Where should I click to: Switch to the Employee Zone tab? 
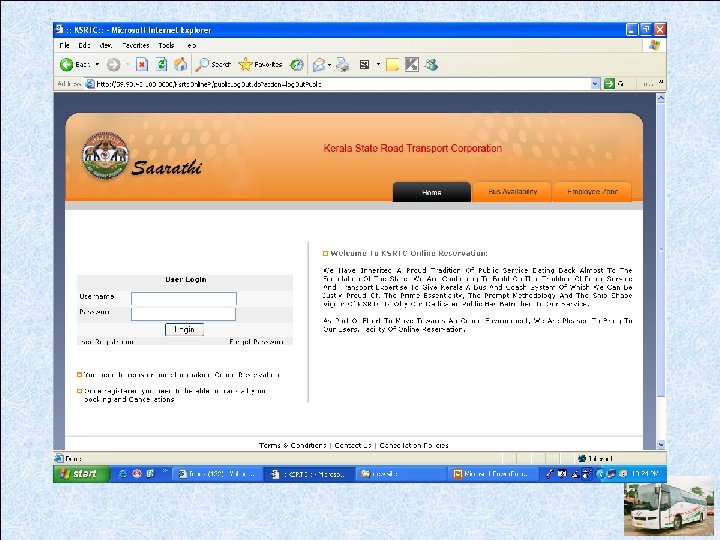click(x=592, y=192)
